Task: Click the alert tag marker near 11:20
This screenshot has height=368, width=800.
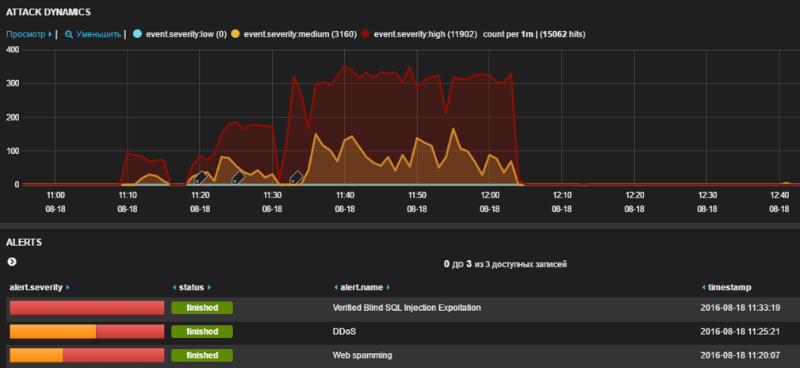Action: pyautogui.click(x=201, y=177)
